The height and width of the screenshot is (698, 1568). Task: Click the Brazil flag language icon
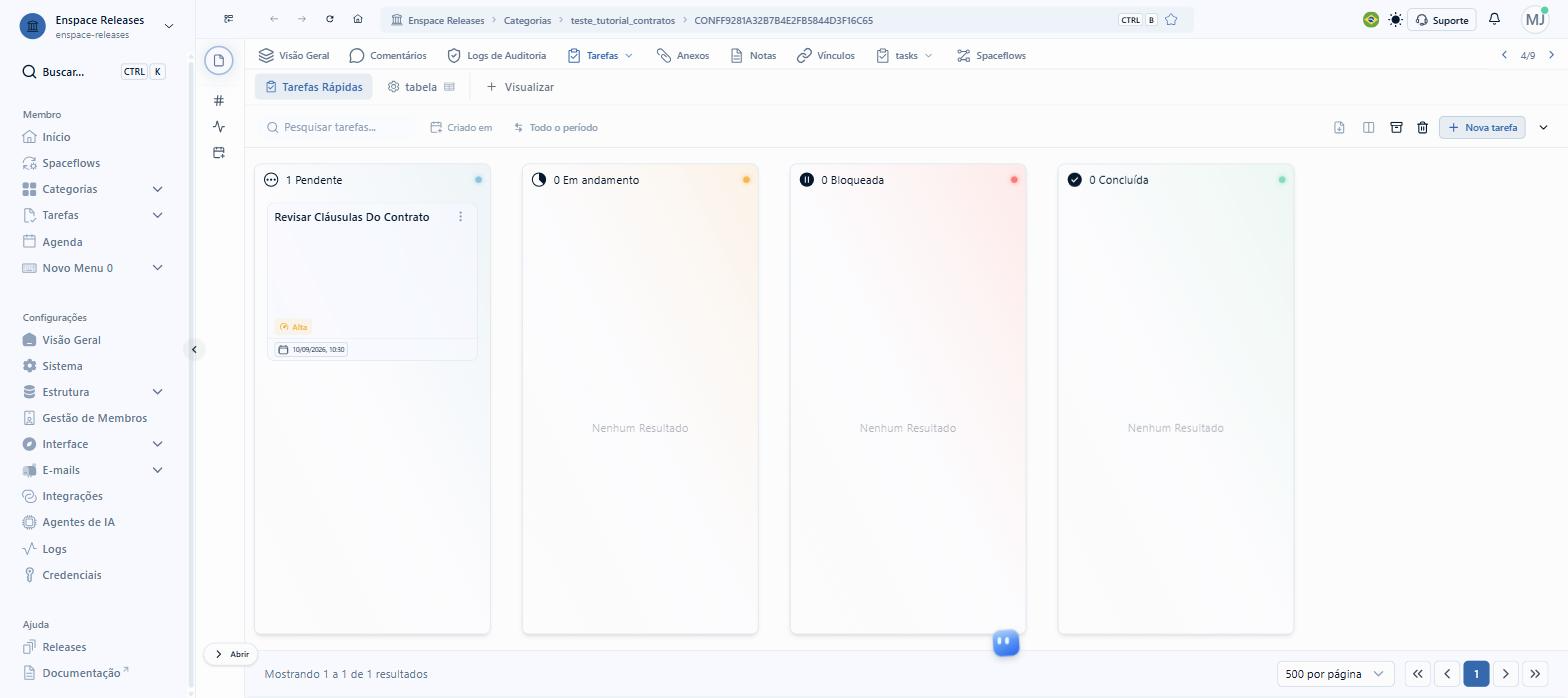(x=1371, y=20)
